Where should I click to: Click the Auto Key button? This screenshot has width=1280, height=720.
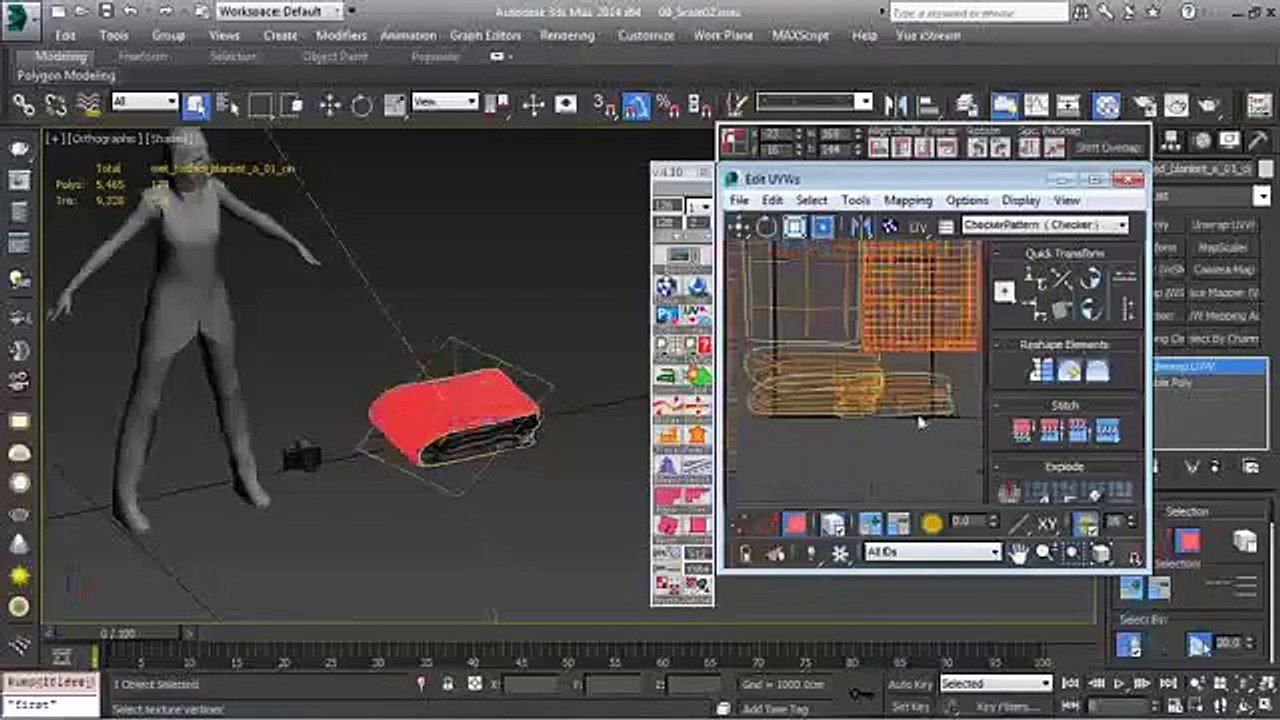[x=910, y=684]
